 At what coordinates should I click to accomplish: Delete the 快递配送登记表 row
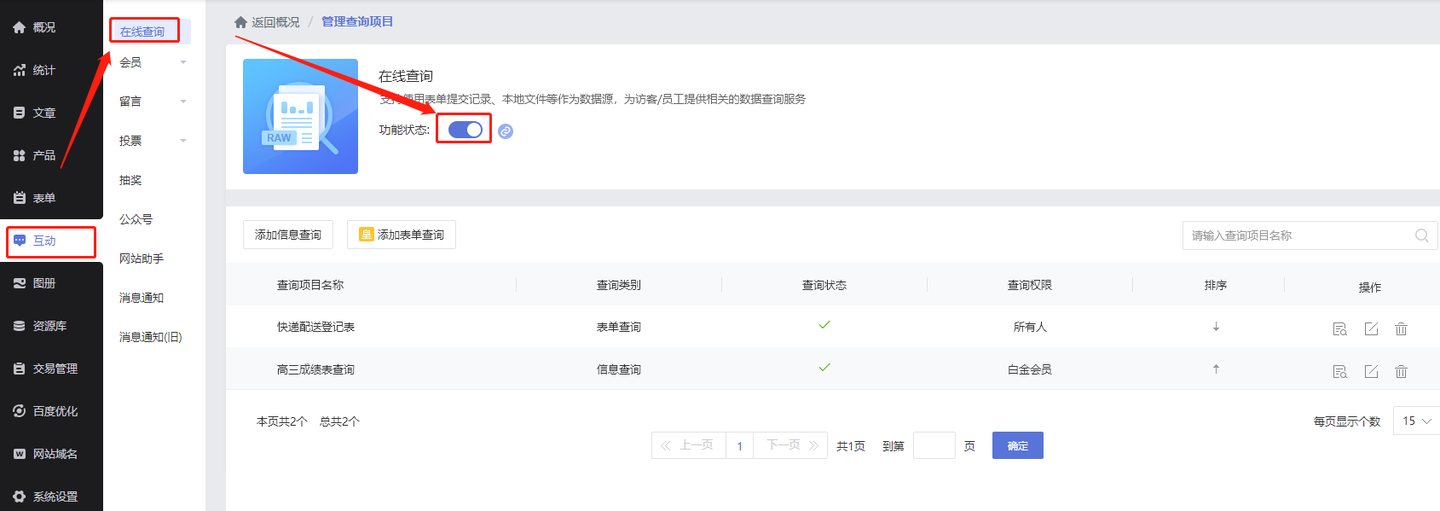point(1401,329)
